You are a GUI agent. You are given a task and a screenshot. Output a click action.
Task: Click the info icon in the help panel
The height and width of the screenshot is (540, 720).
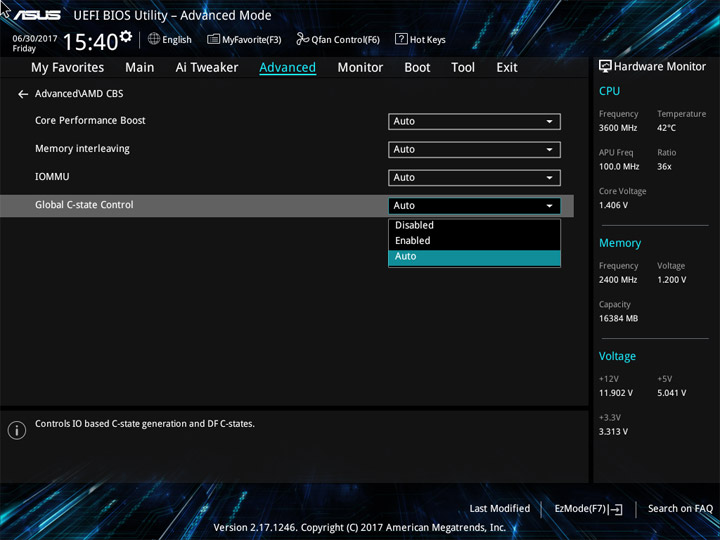point(17,430)
